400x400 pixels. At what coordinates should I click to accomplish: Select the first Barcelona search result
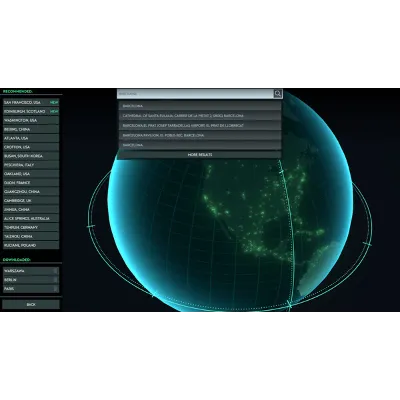200,106
